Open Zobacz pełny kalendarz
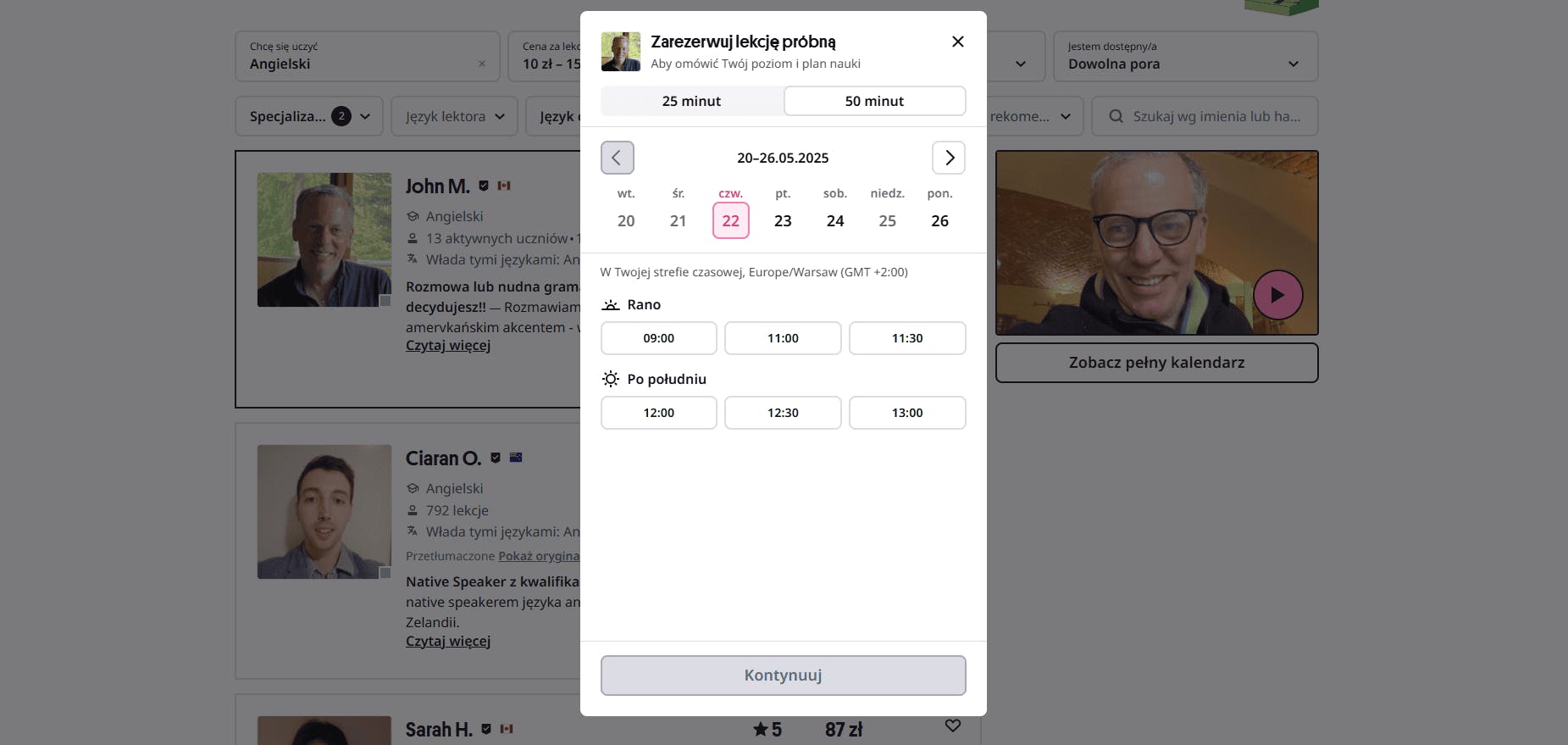 (1157, 363)
